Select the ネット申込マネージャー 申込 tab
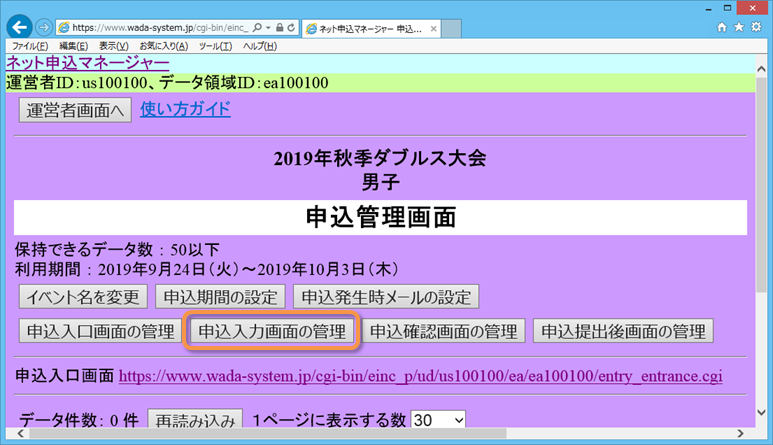This screenshot has height=445, width=773. 370,29
